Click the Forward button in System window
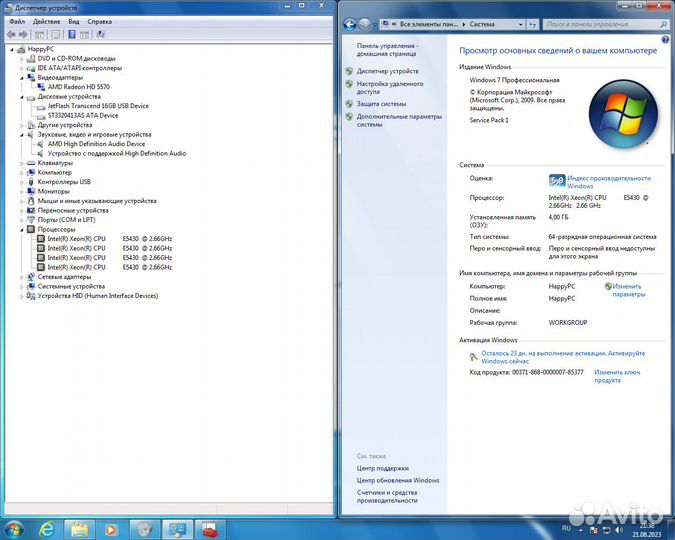Image resolution: width=675 pixels, height=540 pixels. point(364,25)
